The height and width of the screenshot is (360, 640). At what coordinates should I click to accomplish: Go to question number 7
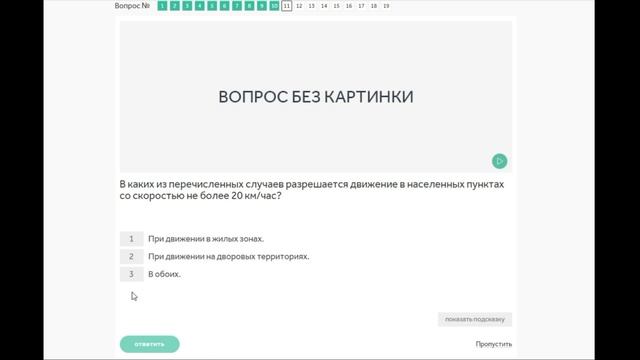click(237, 6)
